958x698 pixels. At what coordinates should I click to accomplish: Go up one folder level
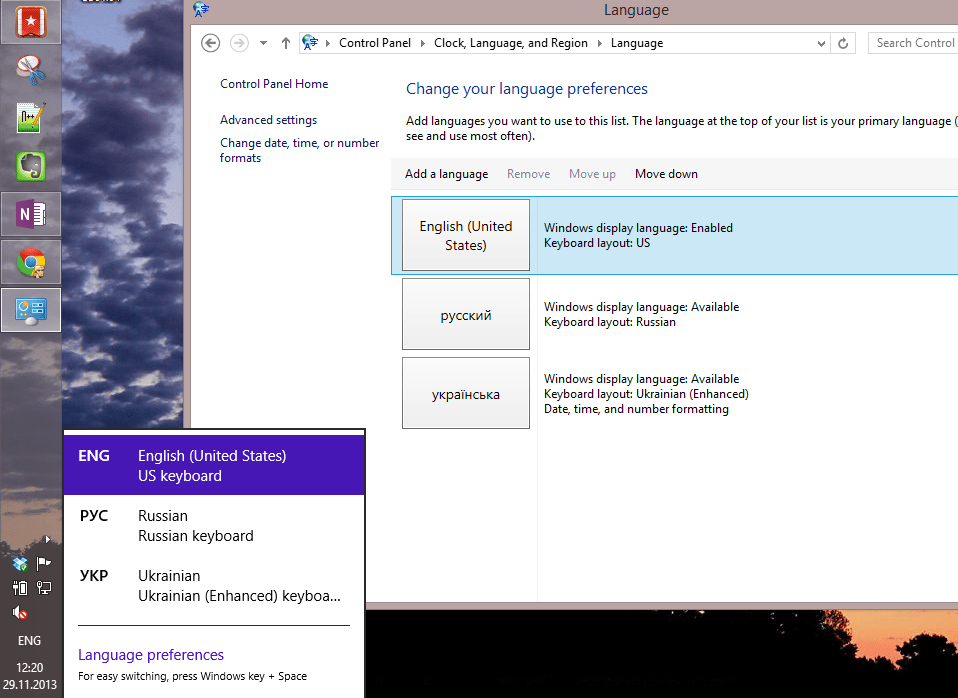click(x=285, y=43)
